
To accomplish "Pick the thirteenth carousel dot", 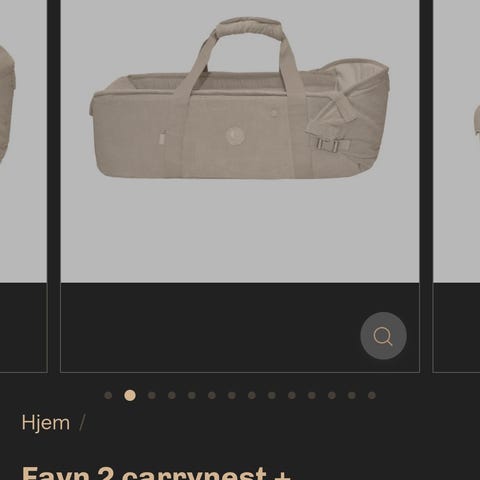I will pyautogui.click(x=352, y=395).
